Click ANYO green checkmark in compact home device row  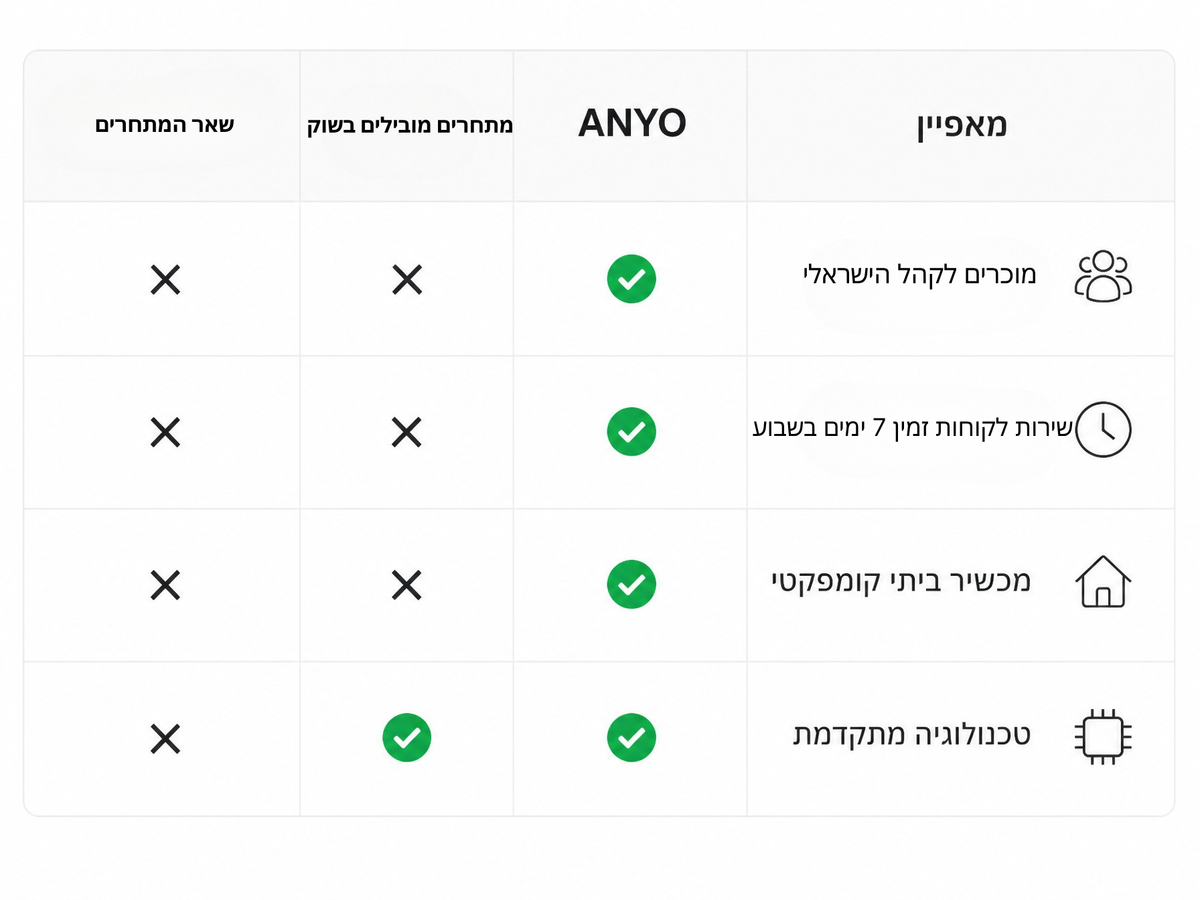[631, 584]
